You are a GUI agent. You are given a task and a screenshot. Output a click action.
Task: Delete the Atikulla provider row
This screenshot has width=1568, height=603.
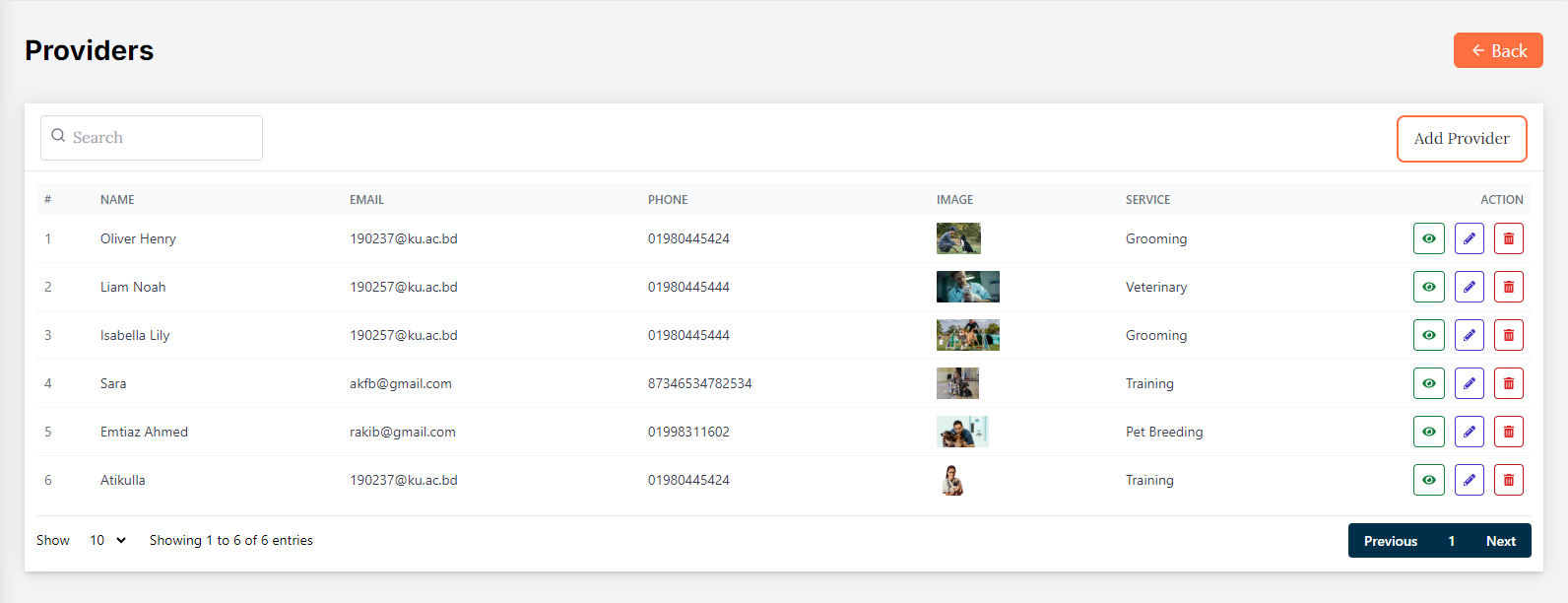pyautogui.click(x=1508, y=480)
